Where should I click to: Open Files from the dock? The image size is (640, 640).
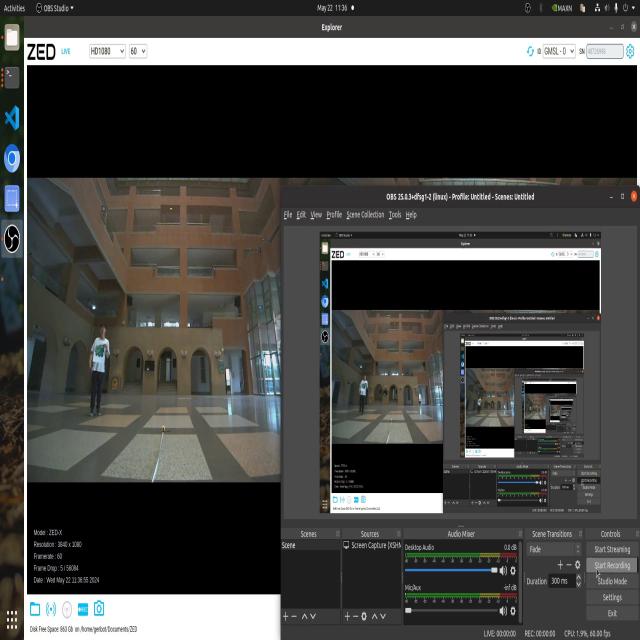pyautogui.click(x=12, y=38)
